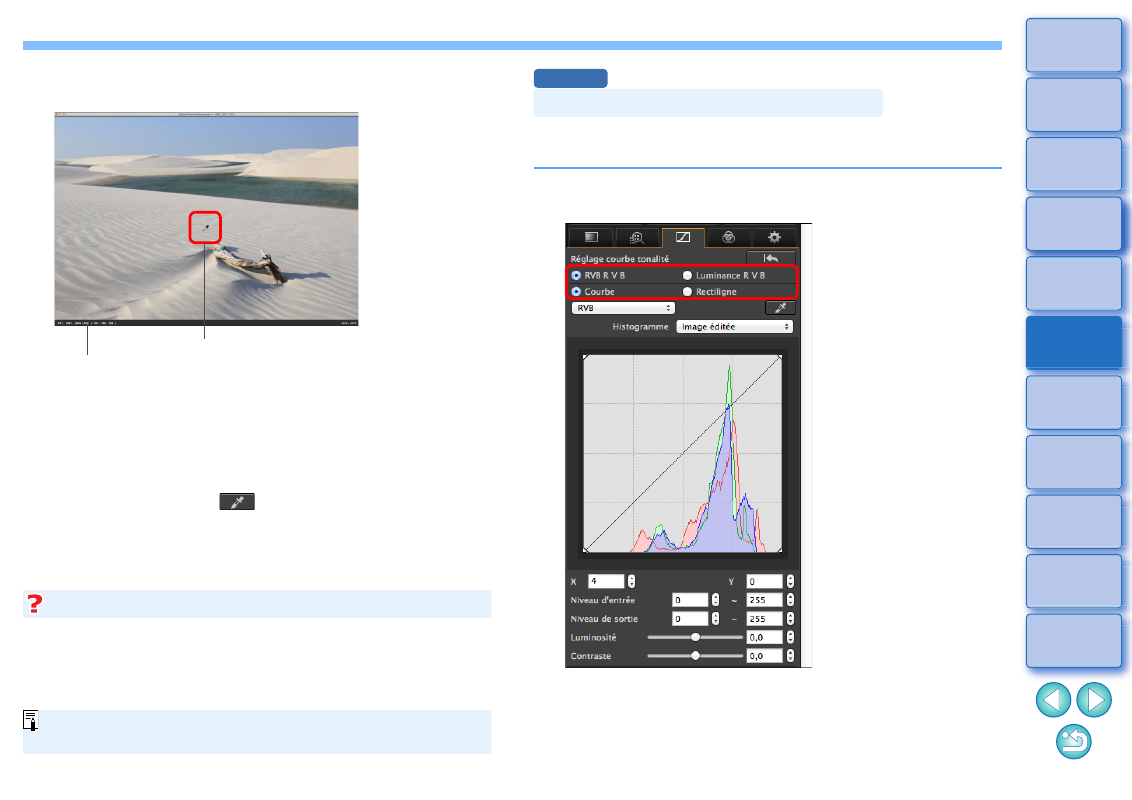The image size is (1132, 800).
Task: Open the tone curve adjustment tab
Action: [682, 237]
